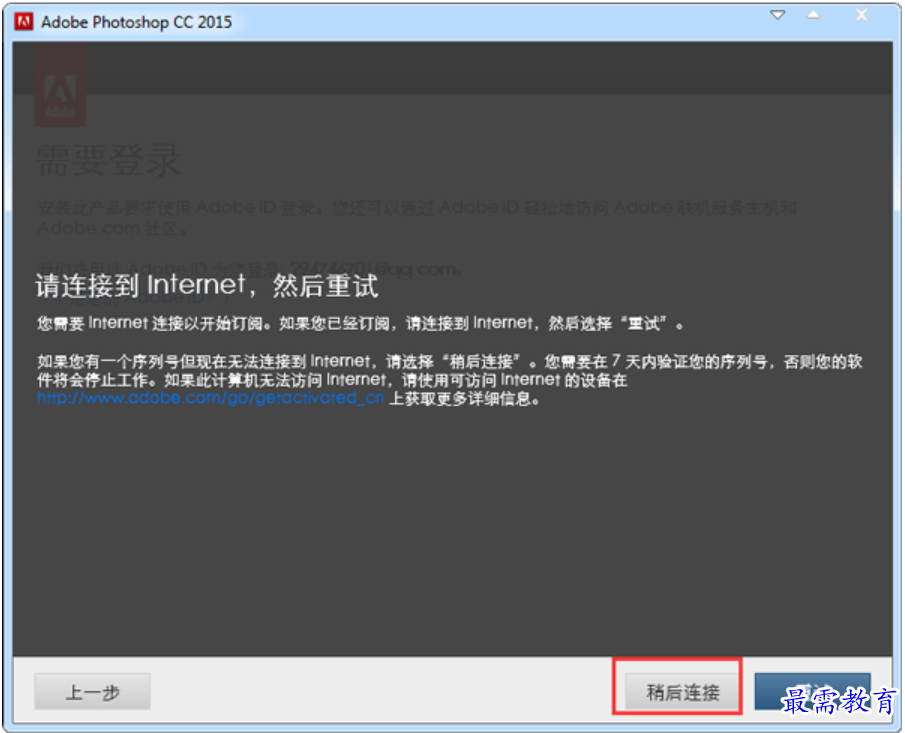Image resolution: width=905 pixels, height=733 pixels.
Task: Click the down-triangle icon in title bar
Action: [777, 15]
